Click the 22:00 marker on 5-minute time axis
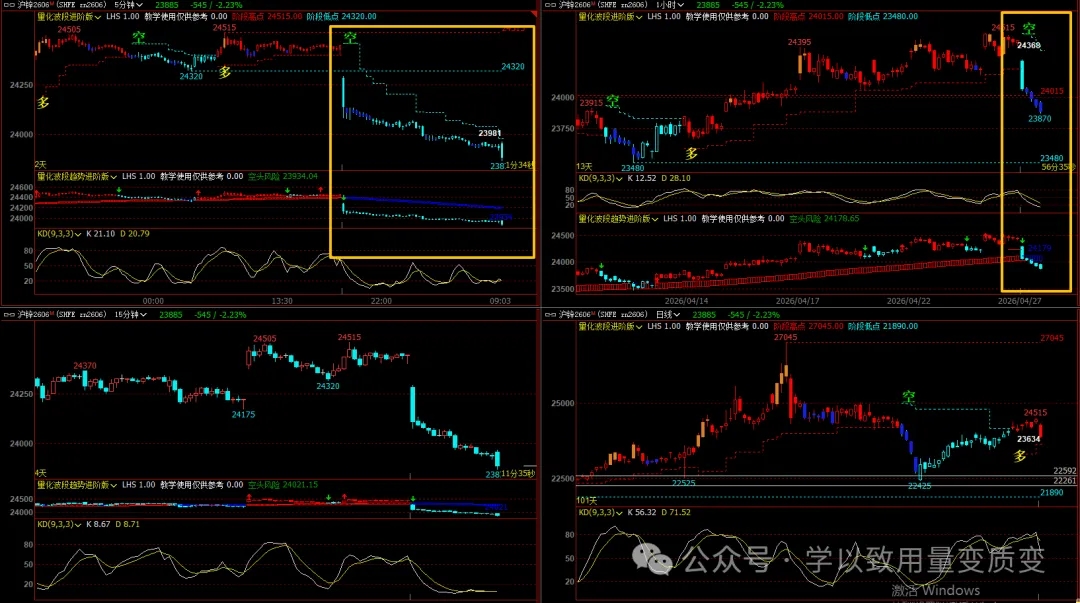 pyautogui.click(x=380, y=300)
